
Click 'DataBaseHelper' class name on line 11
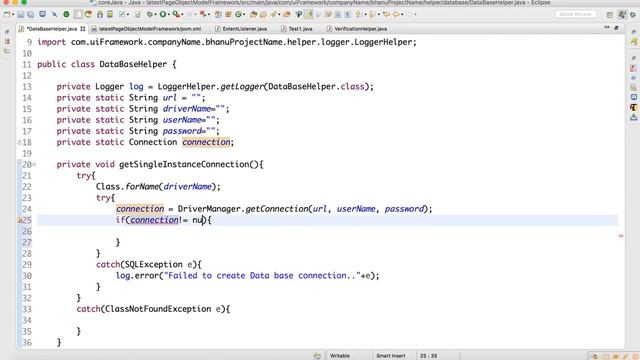(133, 64)
